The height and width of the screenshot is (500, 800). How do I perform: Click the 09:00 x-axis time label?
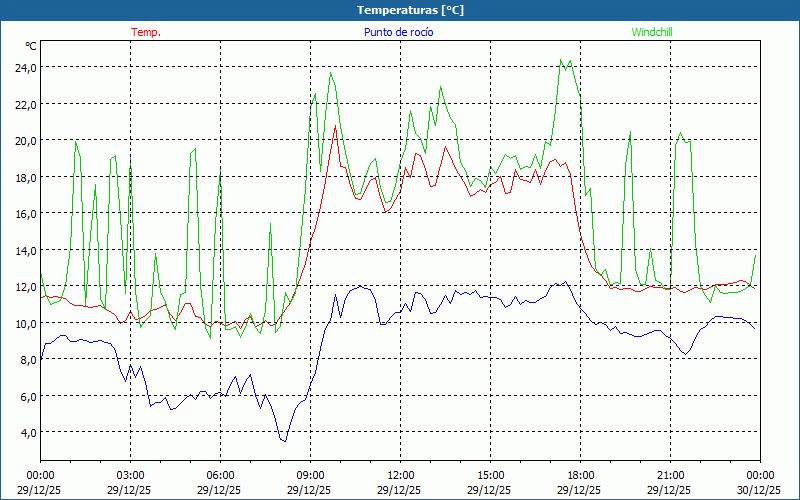[310, 475]
